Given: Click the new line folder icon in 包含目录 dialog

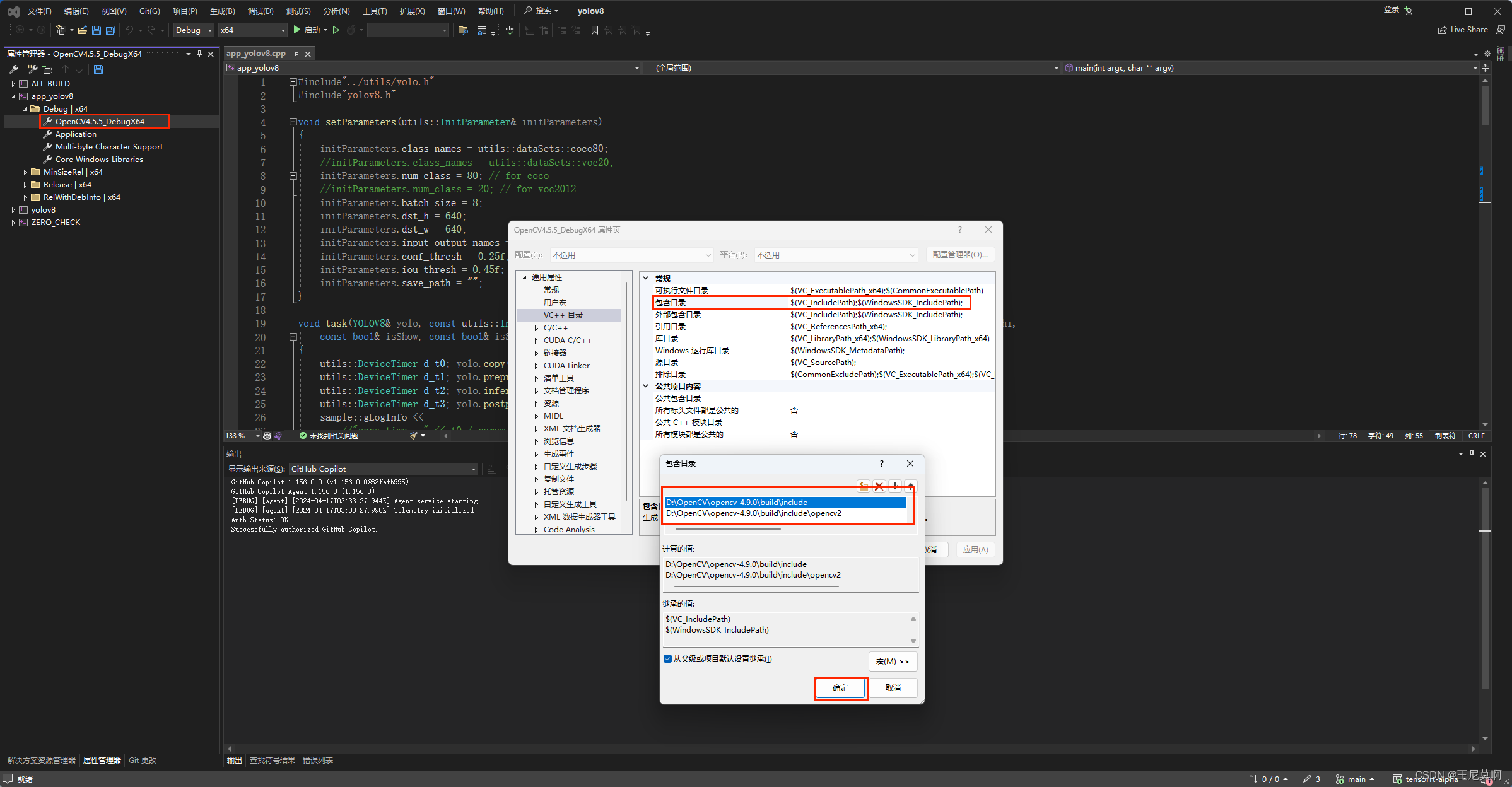Looking at the screenshot, I should tap(863, 486).
